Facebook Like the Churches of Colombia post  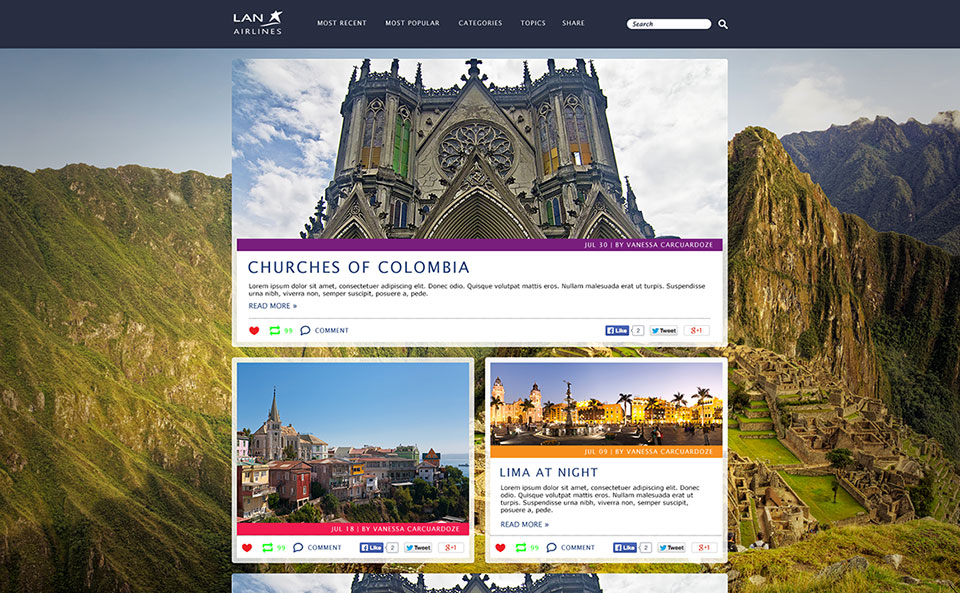617,330
